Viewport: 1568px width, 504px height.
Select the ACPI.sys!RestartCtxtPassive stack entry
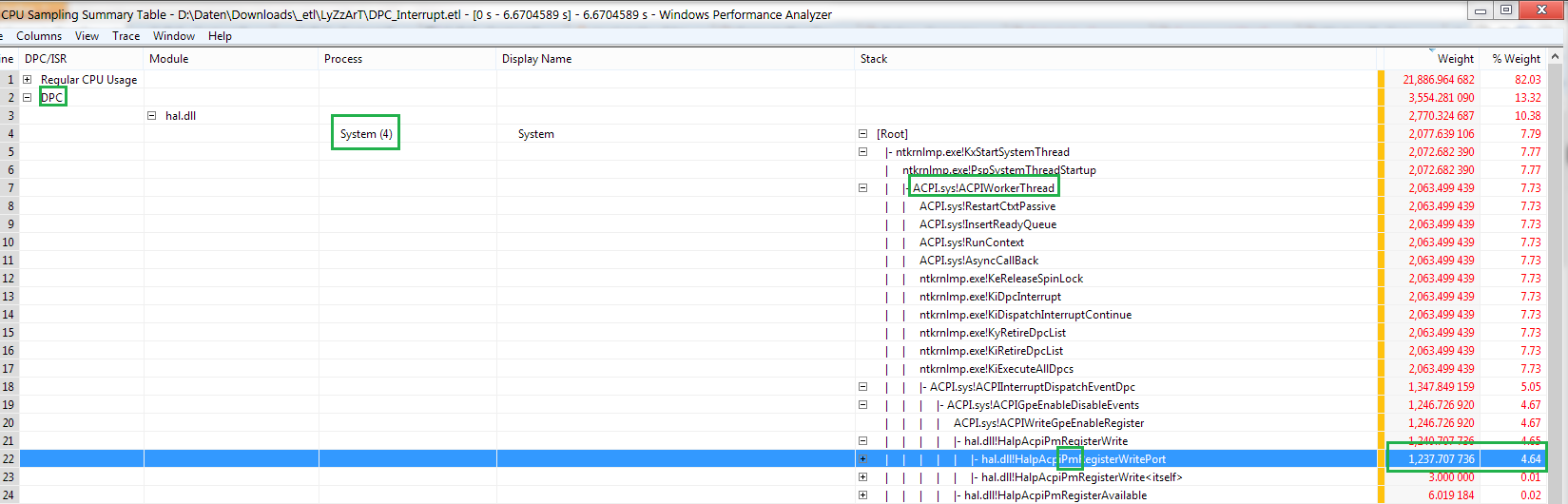pyautogui.click(x=987, y=206)
